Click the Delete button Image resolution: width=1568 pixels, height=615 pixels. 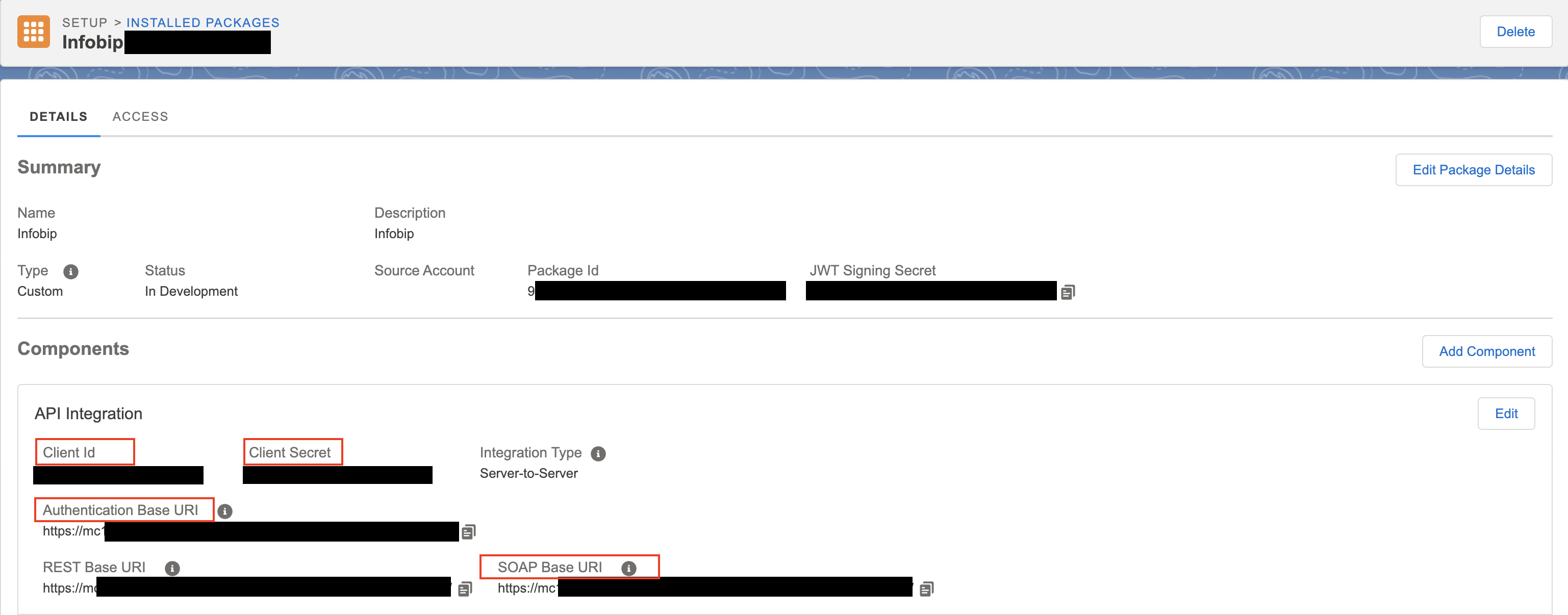tap(1515, 32)
